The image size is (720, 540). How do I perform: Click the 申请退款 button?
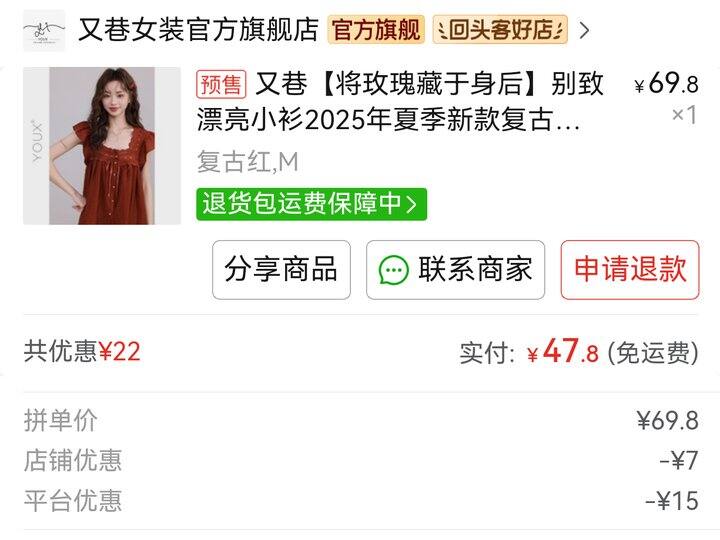[x=630, y=270]
